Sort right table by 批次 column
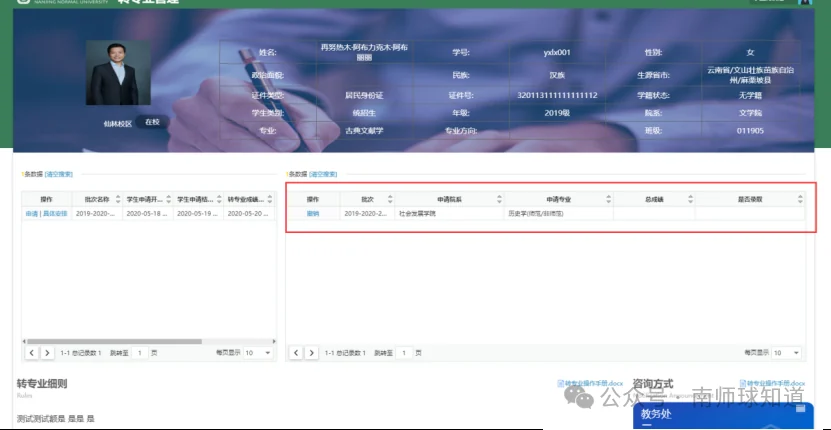The height and width of the screenshot is (430, 831). tap(390, 199)
